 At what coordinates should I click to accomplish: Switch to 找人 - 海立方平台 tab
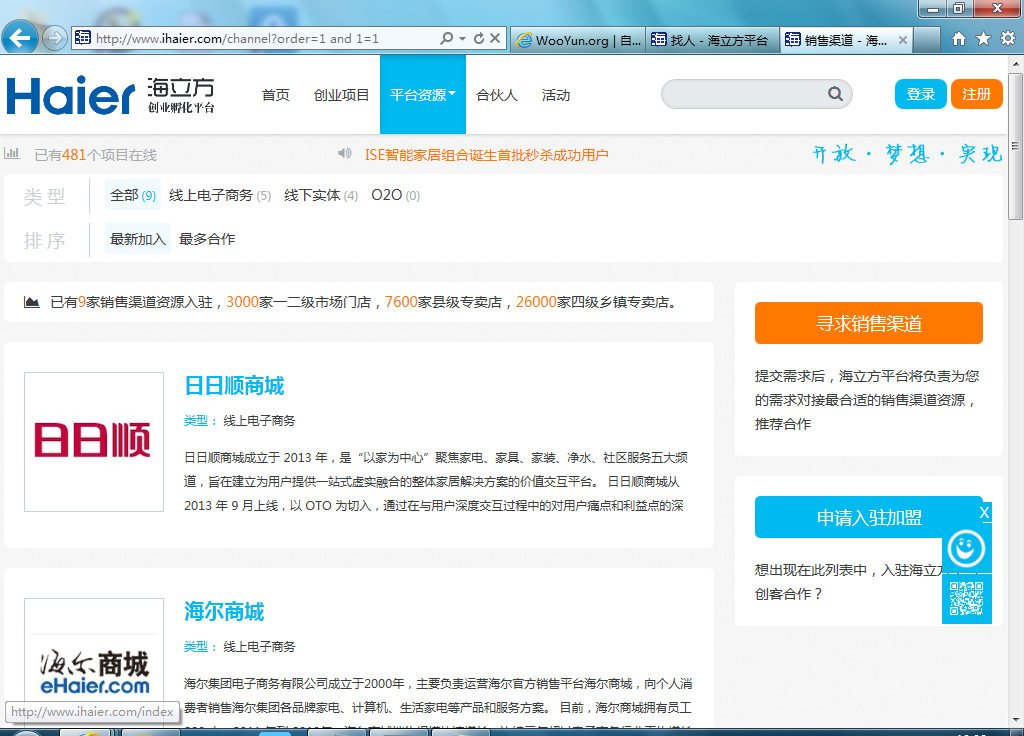pos(712,40)
